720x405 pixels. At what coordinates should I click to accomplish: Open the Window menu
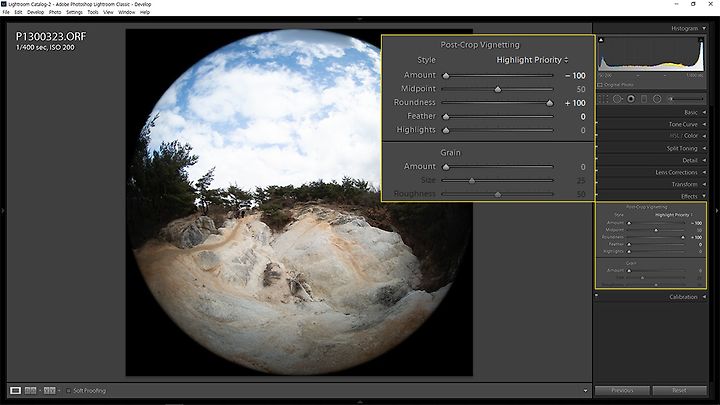click(x=126, y=12)
